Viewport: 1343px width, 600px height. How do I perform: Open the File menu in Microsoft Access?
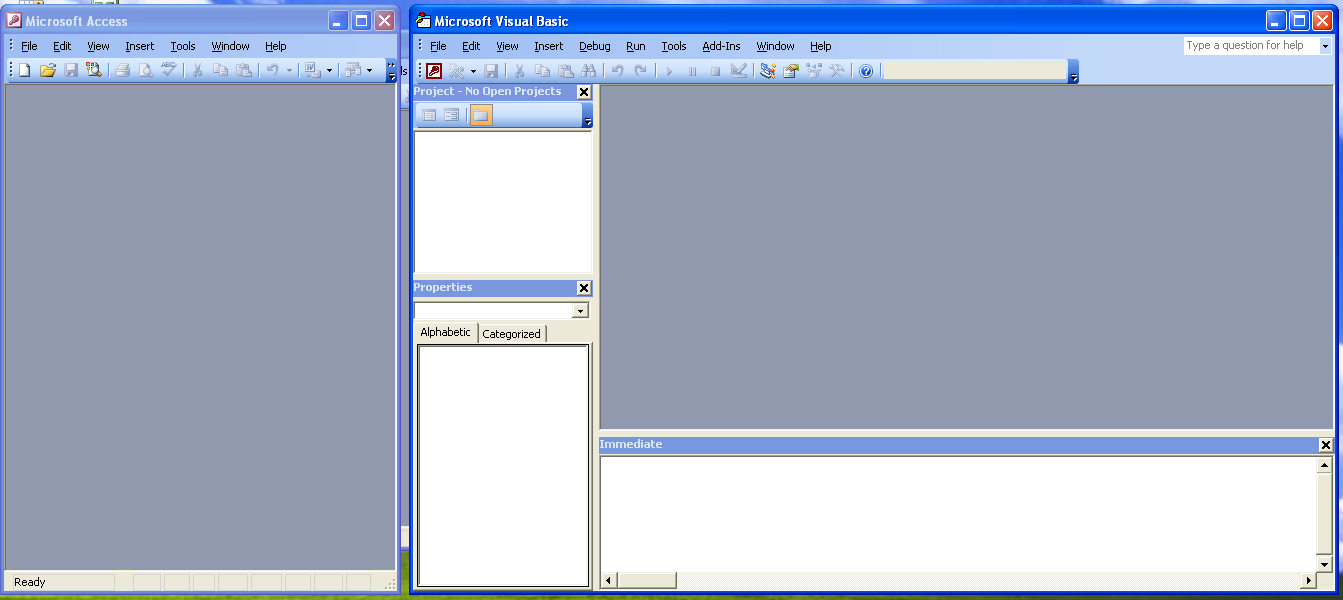point(29,46)
